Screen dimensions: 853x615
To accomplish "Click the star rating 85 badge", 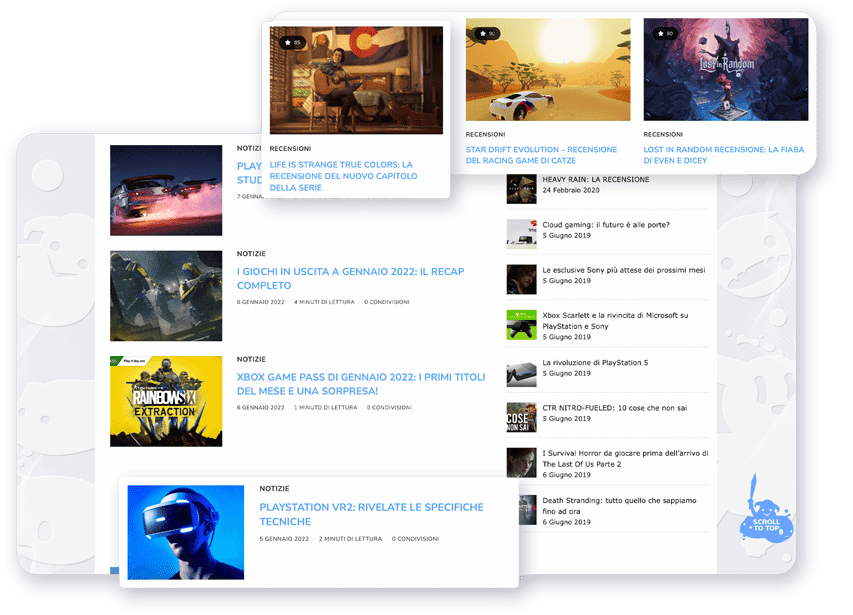I will pyautogui.click(x=293, y=42).
